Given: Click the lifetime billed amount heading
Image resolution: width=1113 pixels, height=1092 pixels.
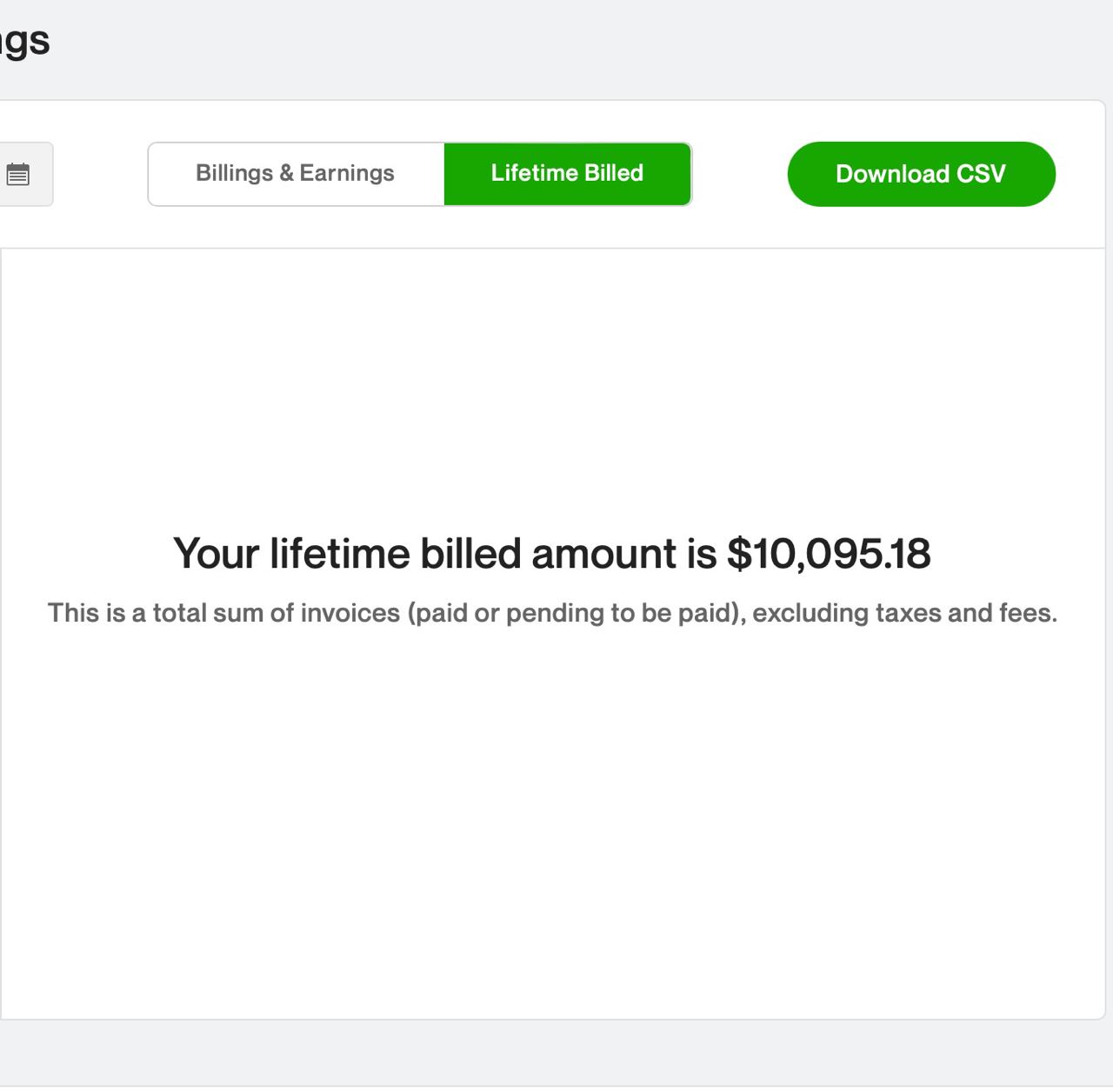Looking at the screenshot, I should (x=552, y=554).
